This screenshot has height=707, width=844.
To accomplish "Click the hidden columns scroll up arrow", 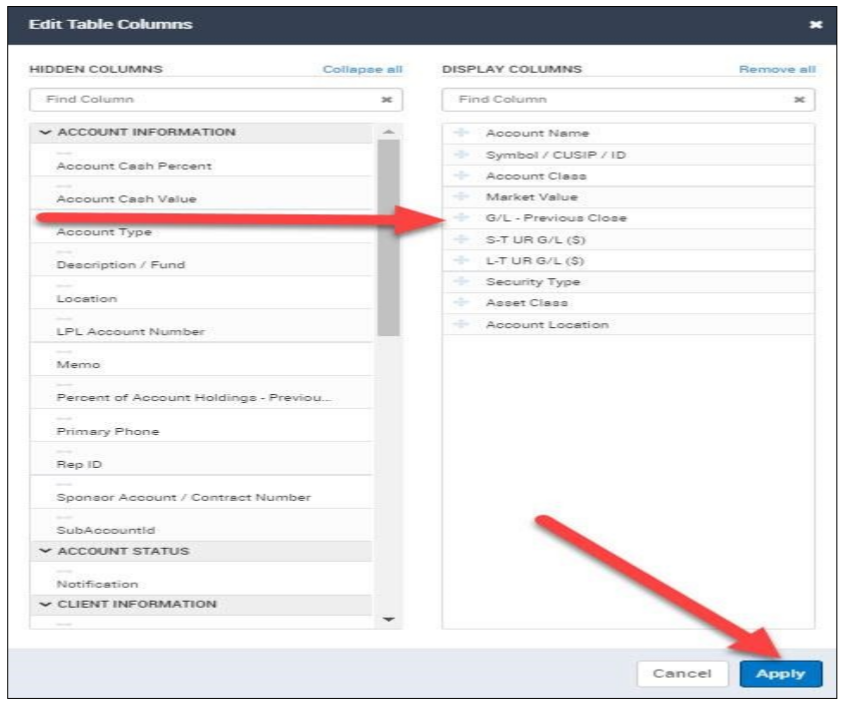I will tap(389, 131).
